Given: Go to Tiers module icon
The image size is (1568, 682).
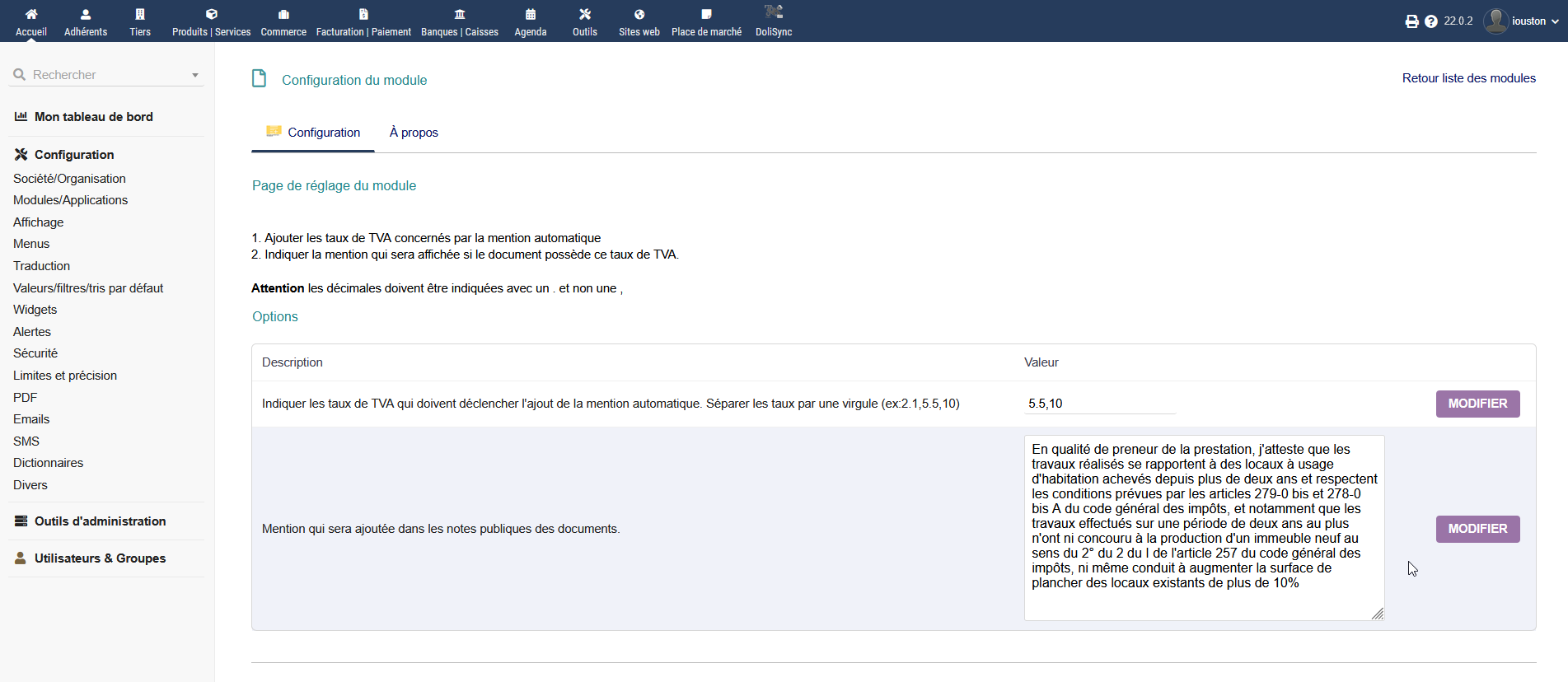Looking at the screenshot, I should [x=140, y=14].
